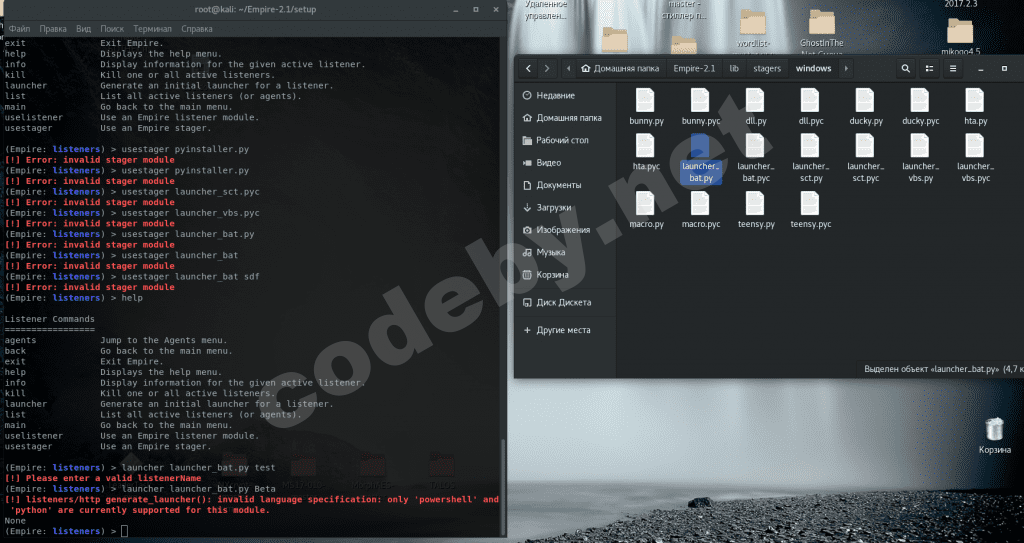The height and width of the screenshot is (543, 1024).
Task: Open Документы in the sidebar
Action: [564, 185]
